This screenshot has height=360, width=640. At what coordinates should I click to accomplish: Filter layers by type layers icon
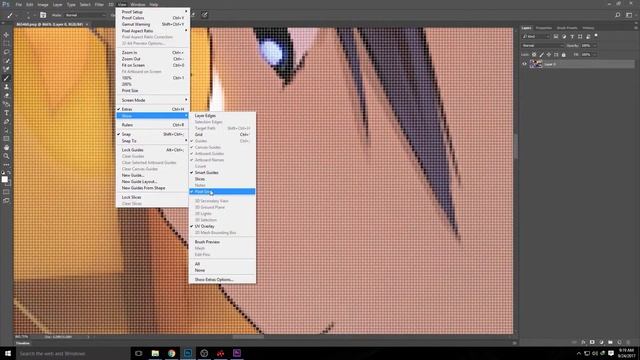tap(572, 36)
